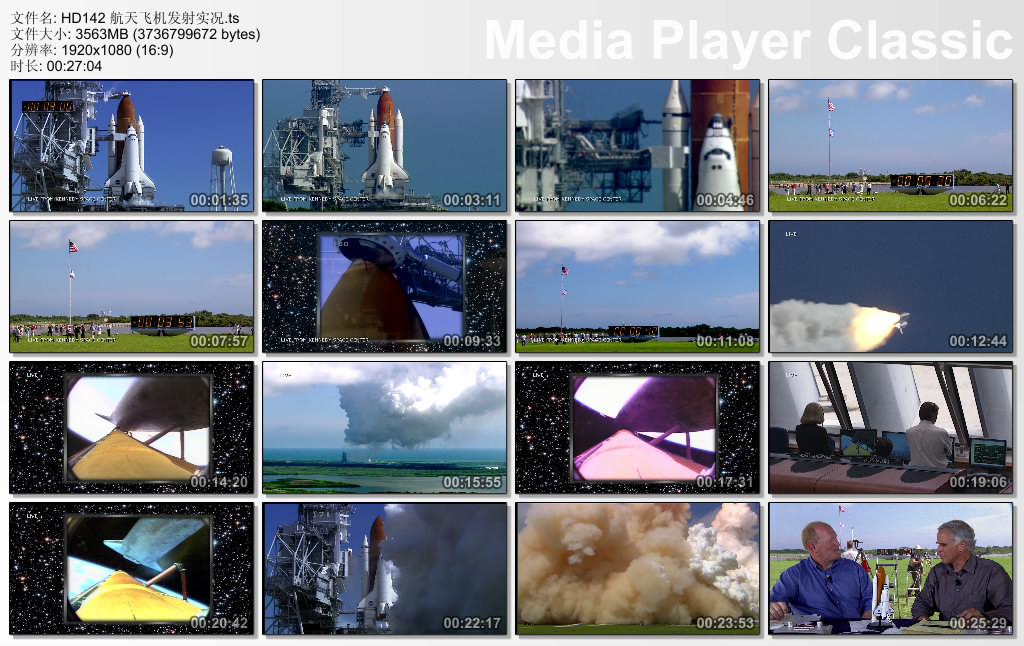This screenshot has width=1024, height=646.
Task: Select the shuttle ascent plume frame at 00:12:44
Action: [x=890, y=287]
